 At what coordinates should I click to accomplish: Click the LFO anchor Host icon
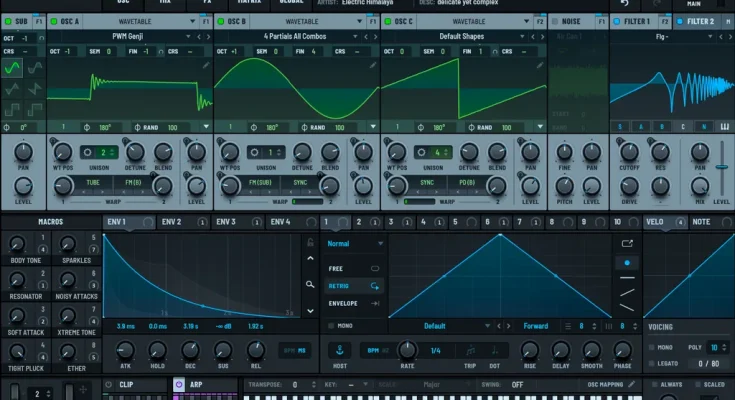[340, 350]
